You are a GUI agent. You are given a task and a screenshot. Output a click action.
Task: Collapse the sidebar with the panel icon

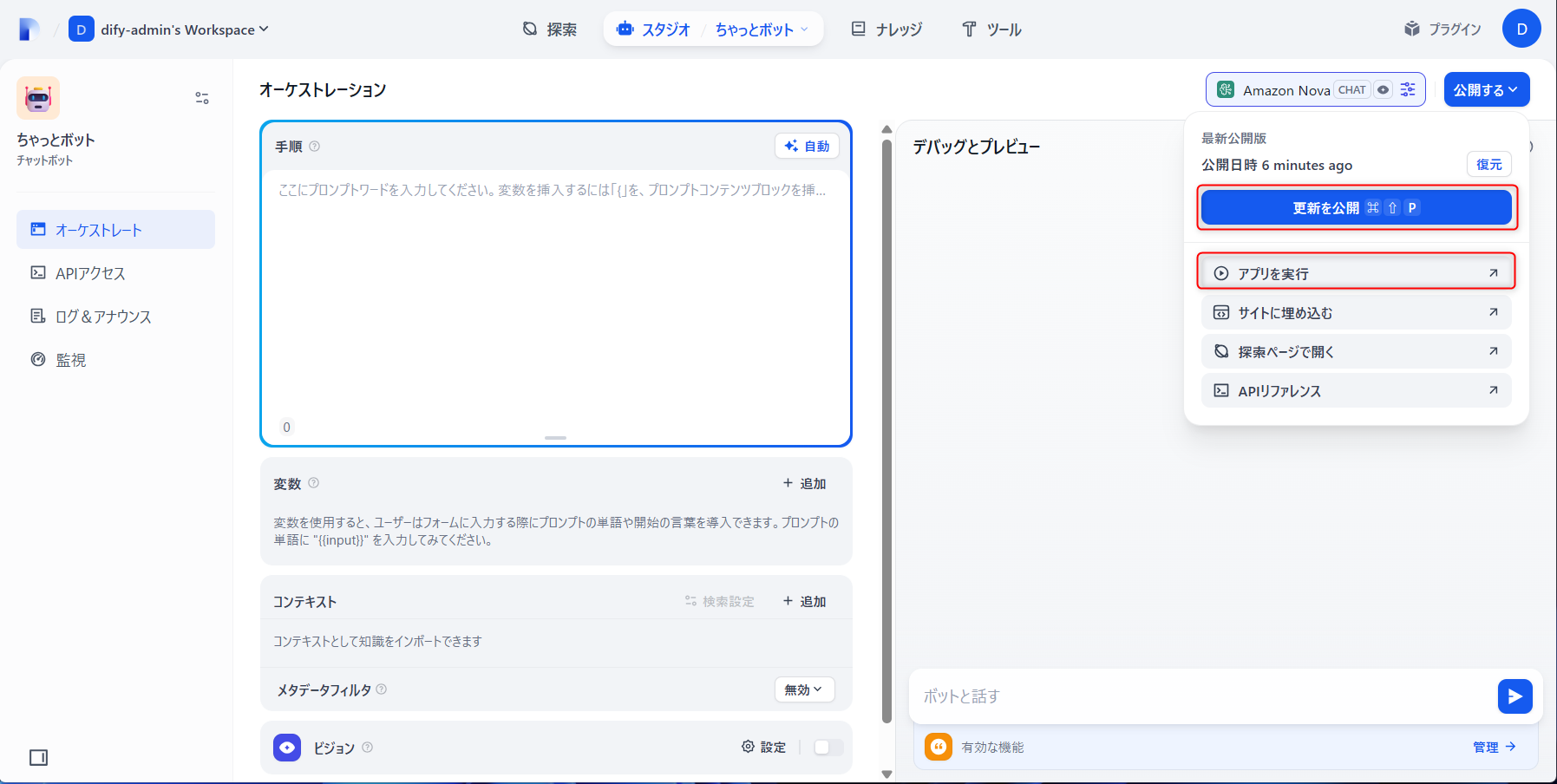38,757
